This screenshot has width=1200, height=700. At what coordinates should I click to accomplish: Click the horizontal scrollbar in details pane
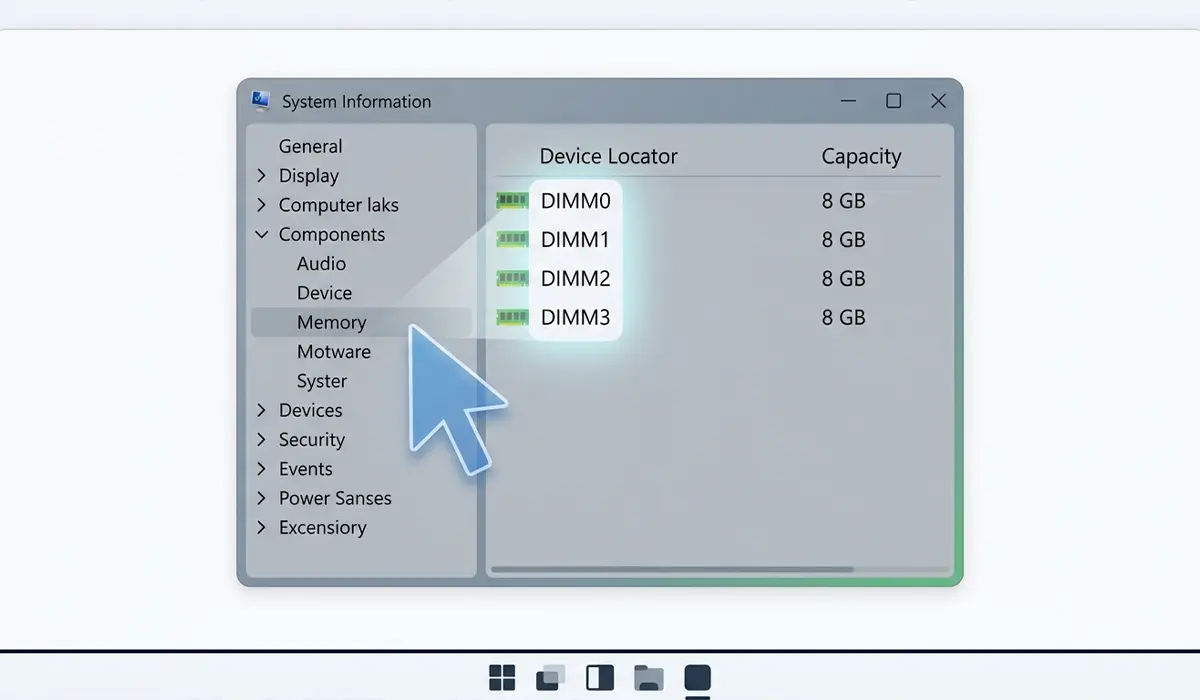click(672, 570)
